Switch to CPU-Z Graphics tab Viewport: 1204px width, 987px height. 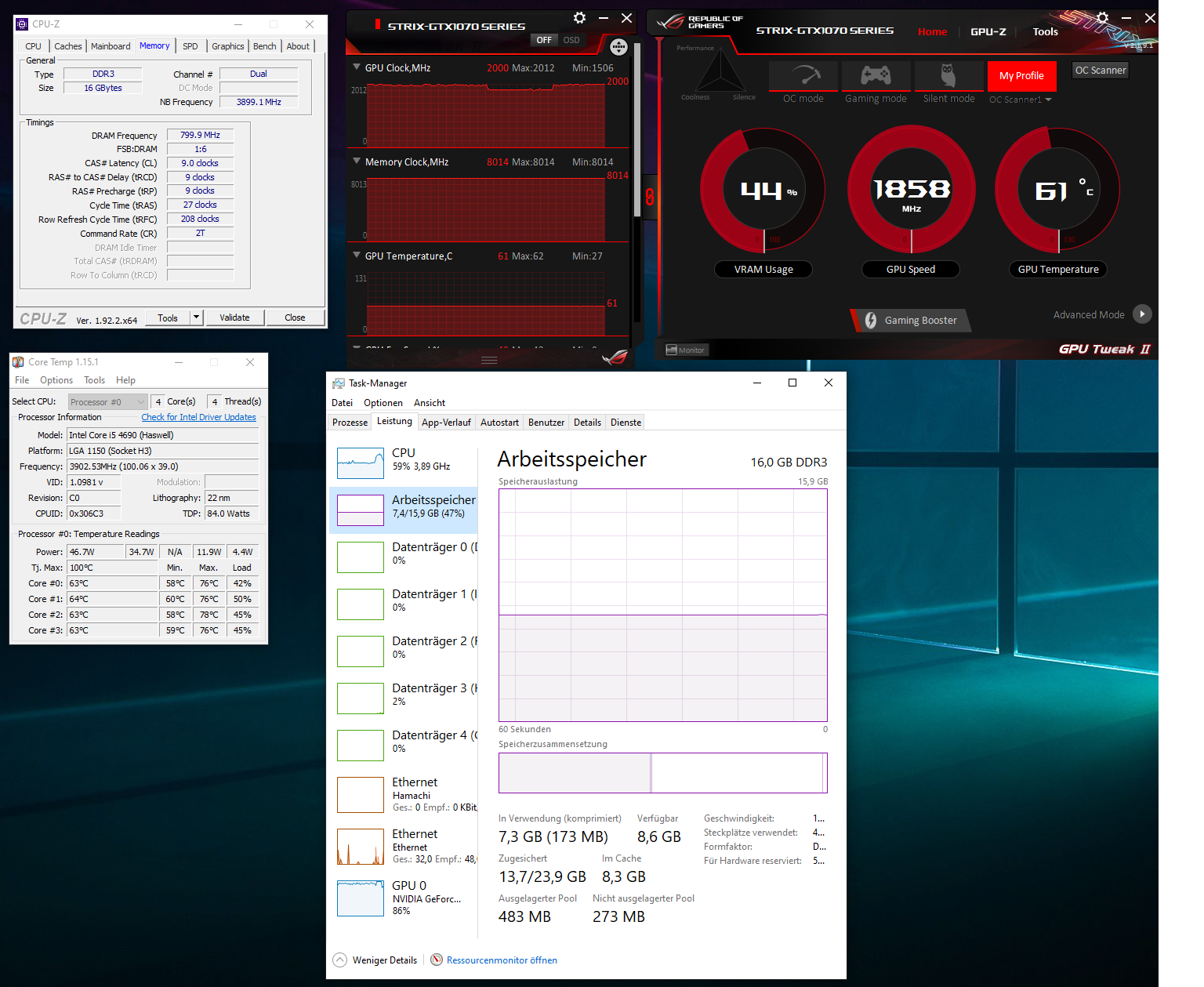tap(228, 46)
